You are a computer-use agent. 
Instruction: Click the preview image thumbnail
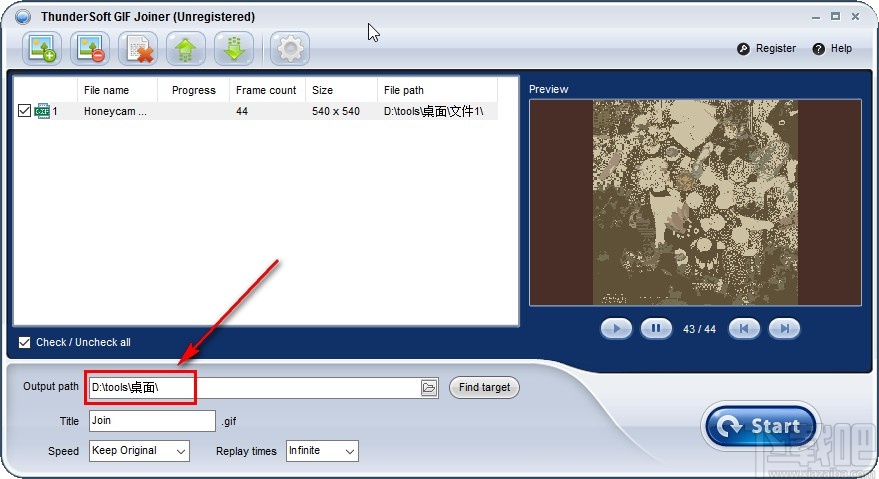click(x=695, y=202)
